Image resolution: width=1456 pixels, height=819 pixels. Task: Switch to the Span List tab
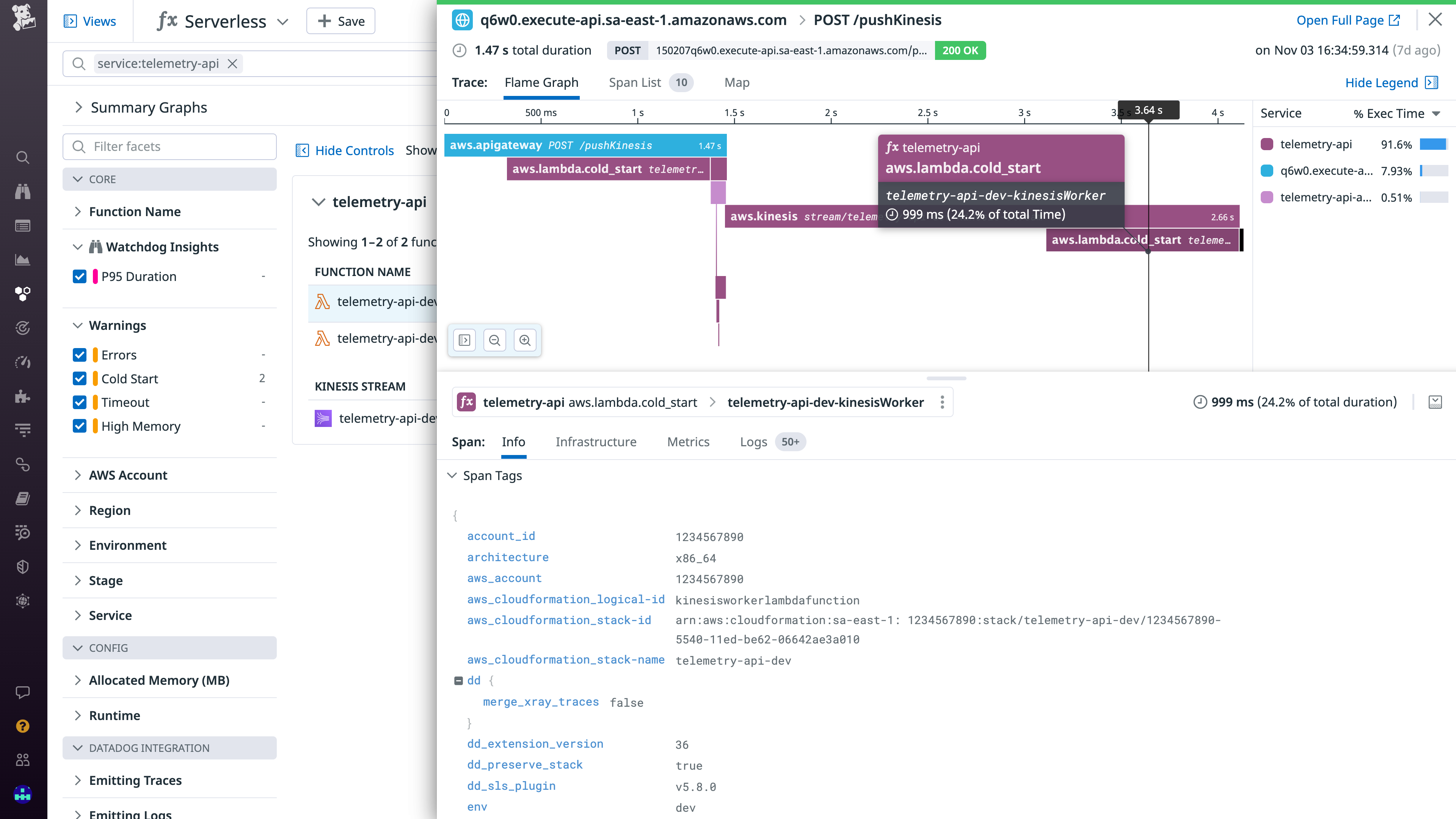click(x=635, y=83)
